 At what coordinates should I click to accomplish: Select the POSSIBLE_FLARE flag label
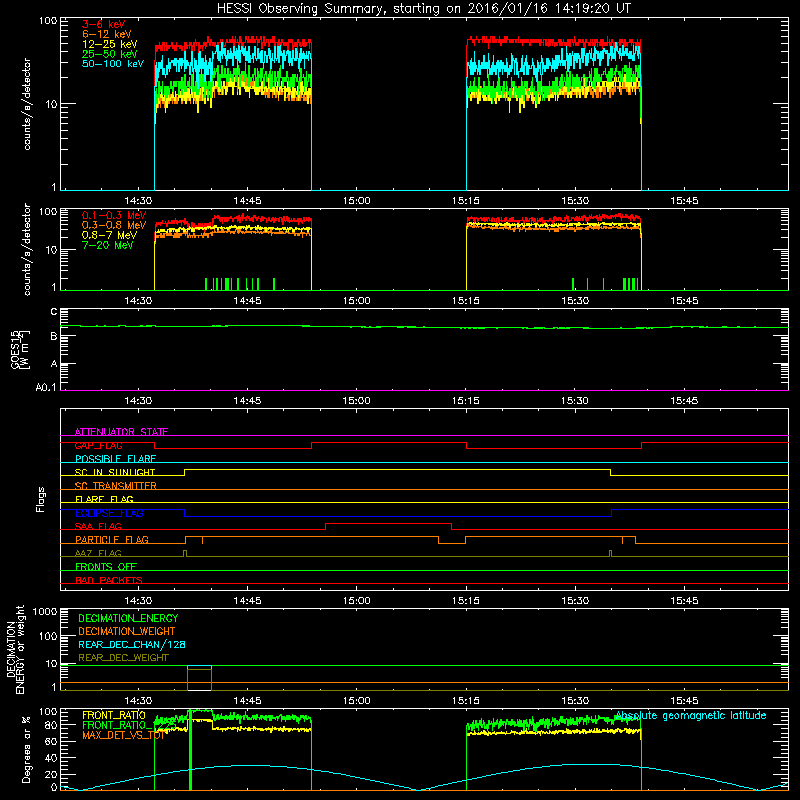tap(115, 459)
